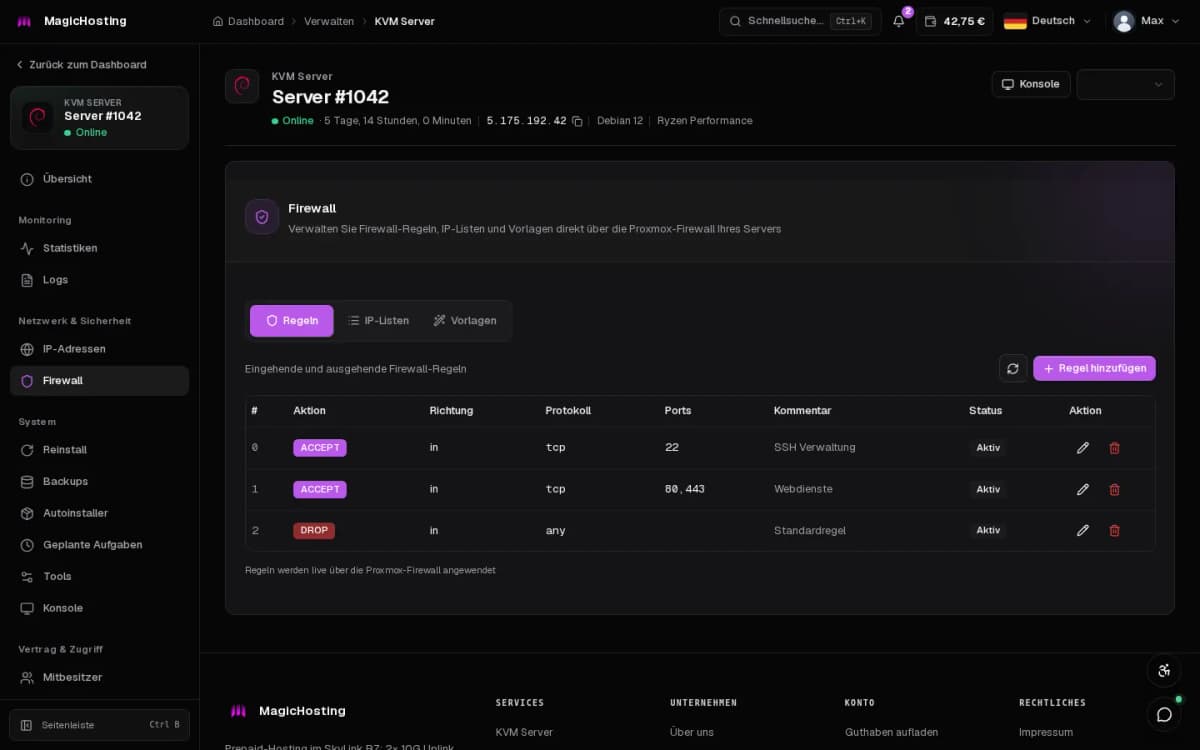Open Backups in the sidebar
Screen dimensions: 1200x750
click(99, 481)
